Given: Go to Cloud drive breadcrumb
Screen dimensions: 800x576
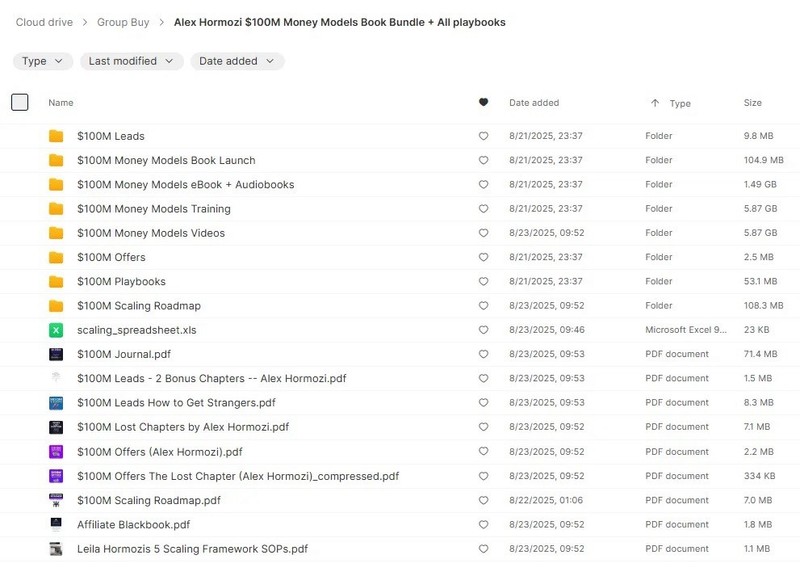Looking at the screenshot, I should [44, 22].
